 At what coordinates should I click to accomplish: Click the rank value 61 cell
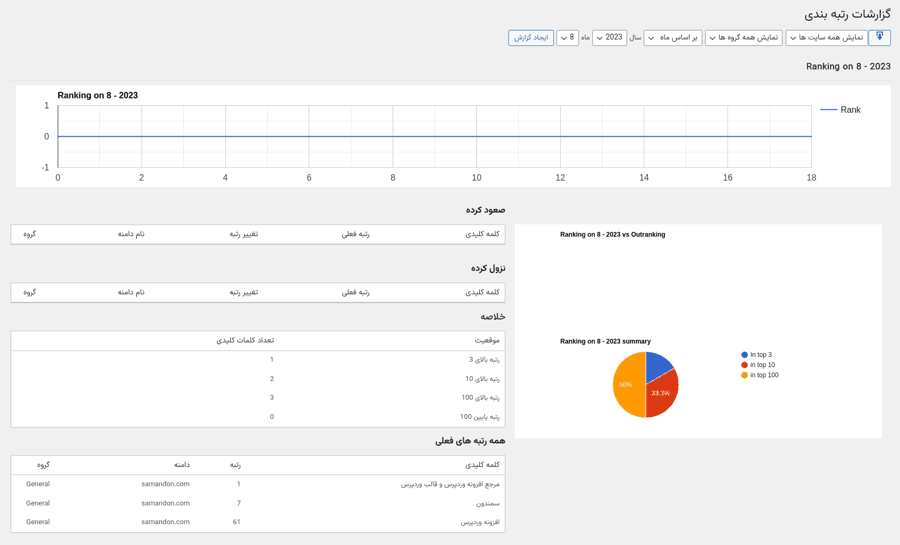pyautogui.click(x=236, y=522)
